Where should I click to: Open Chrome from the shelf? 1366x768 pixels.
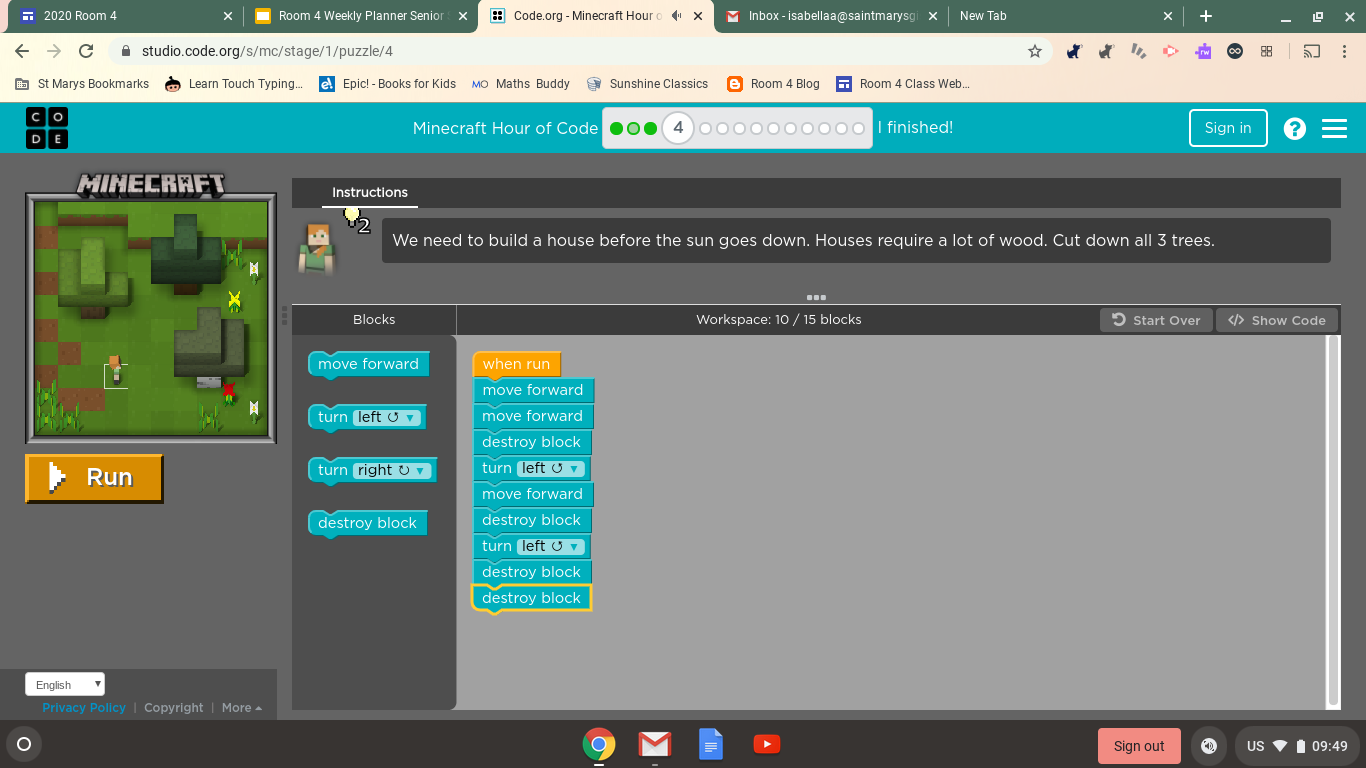coord(599,744)
